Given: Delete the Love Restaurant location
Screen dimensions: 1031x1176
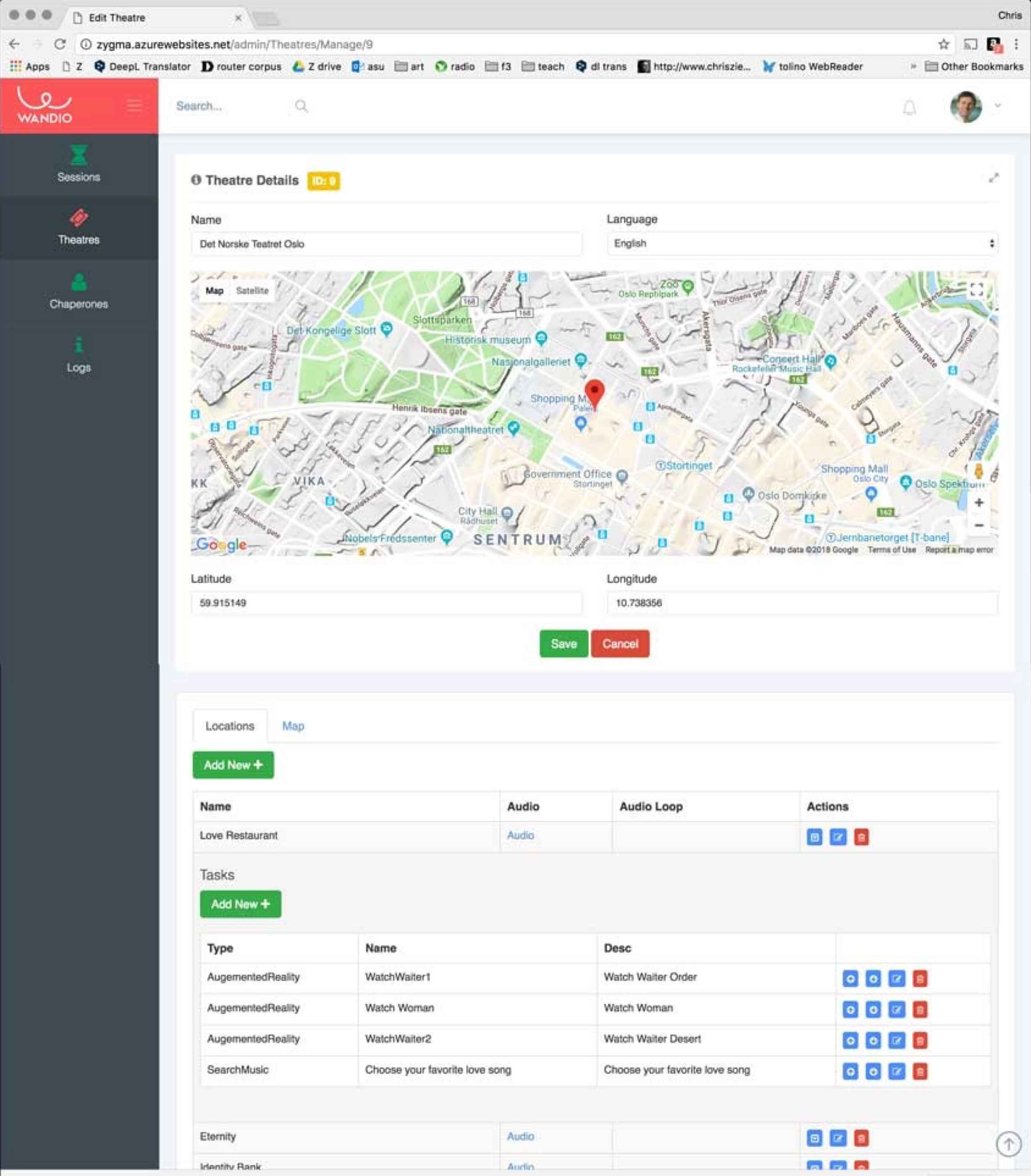Looking at the screenshot, I should click(x=861, y=837).
